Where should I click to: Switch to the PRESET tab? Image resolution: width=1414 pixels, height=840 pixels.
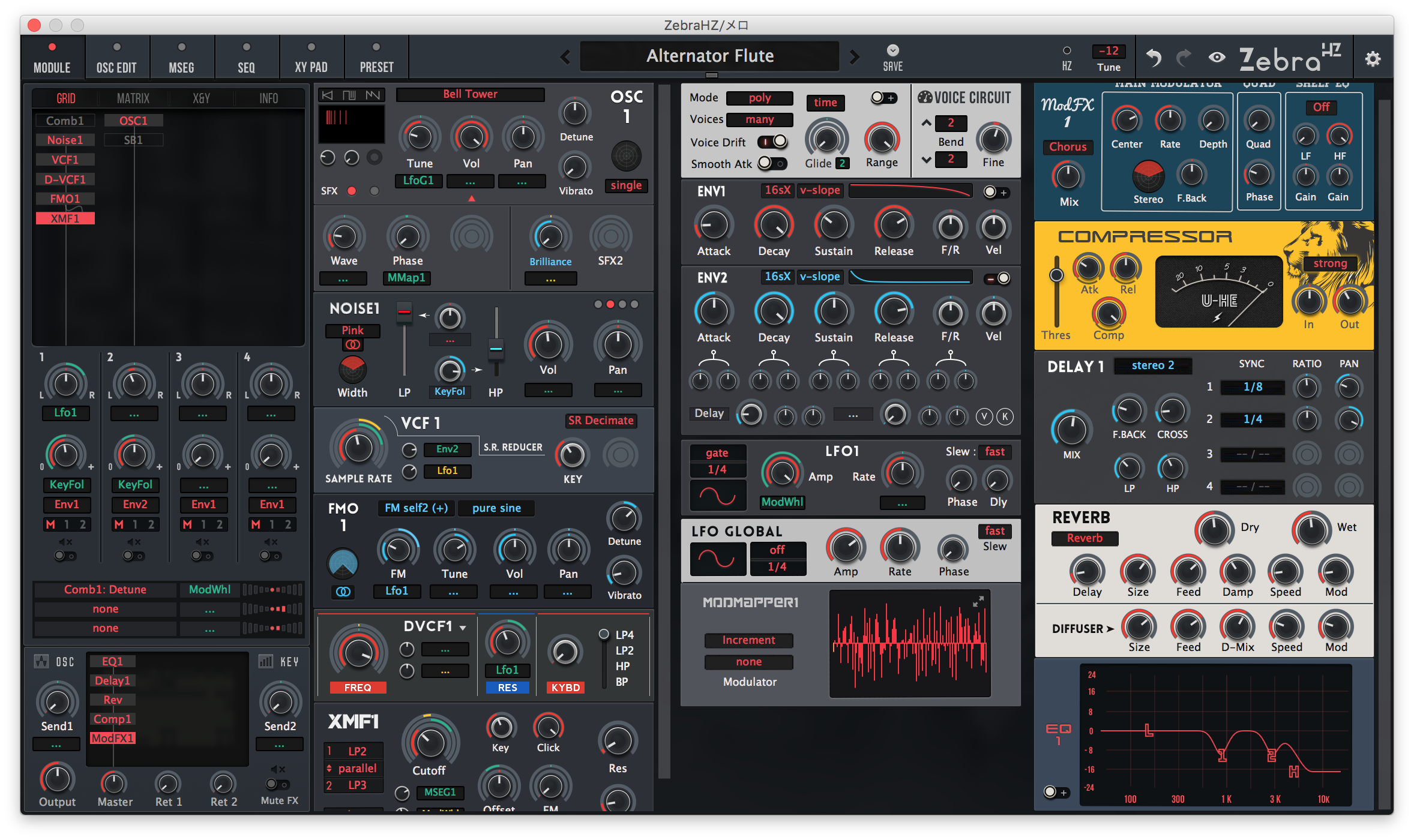[376, 58]
